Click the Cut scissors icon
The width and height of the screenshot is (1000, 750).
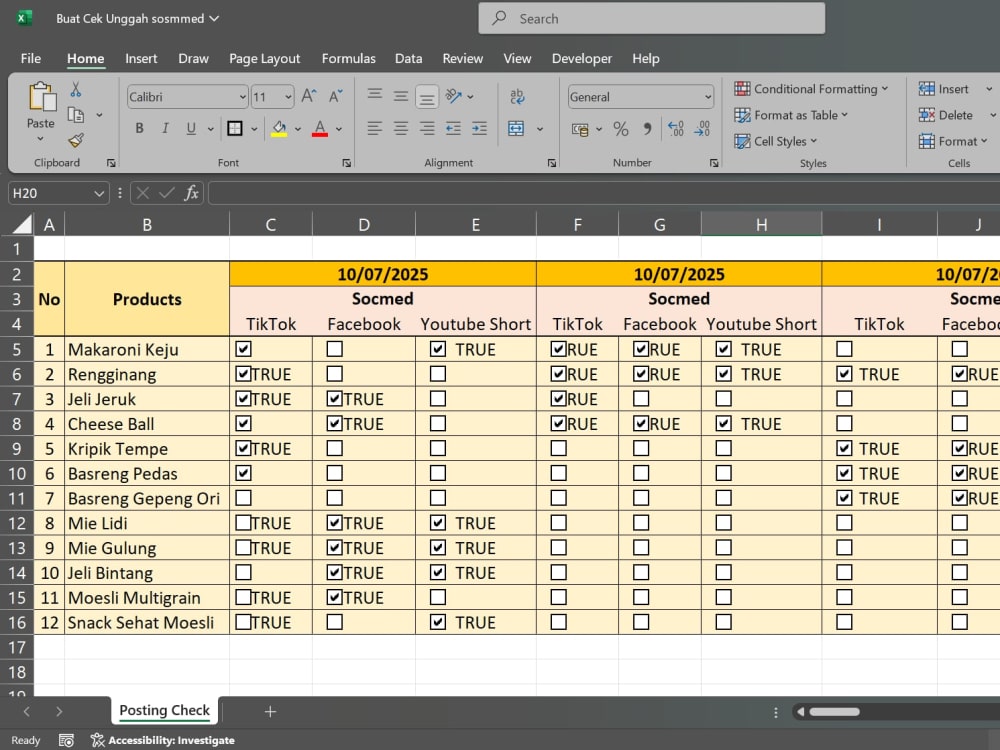[76, 90]
